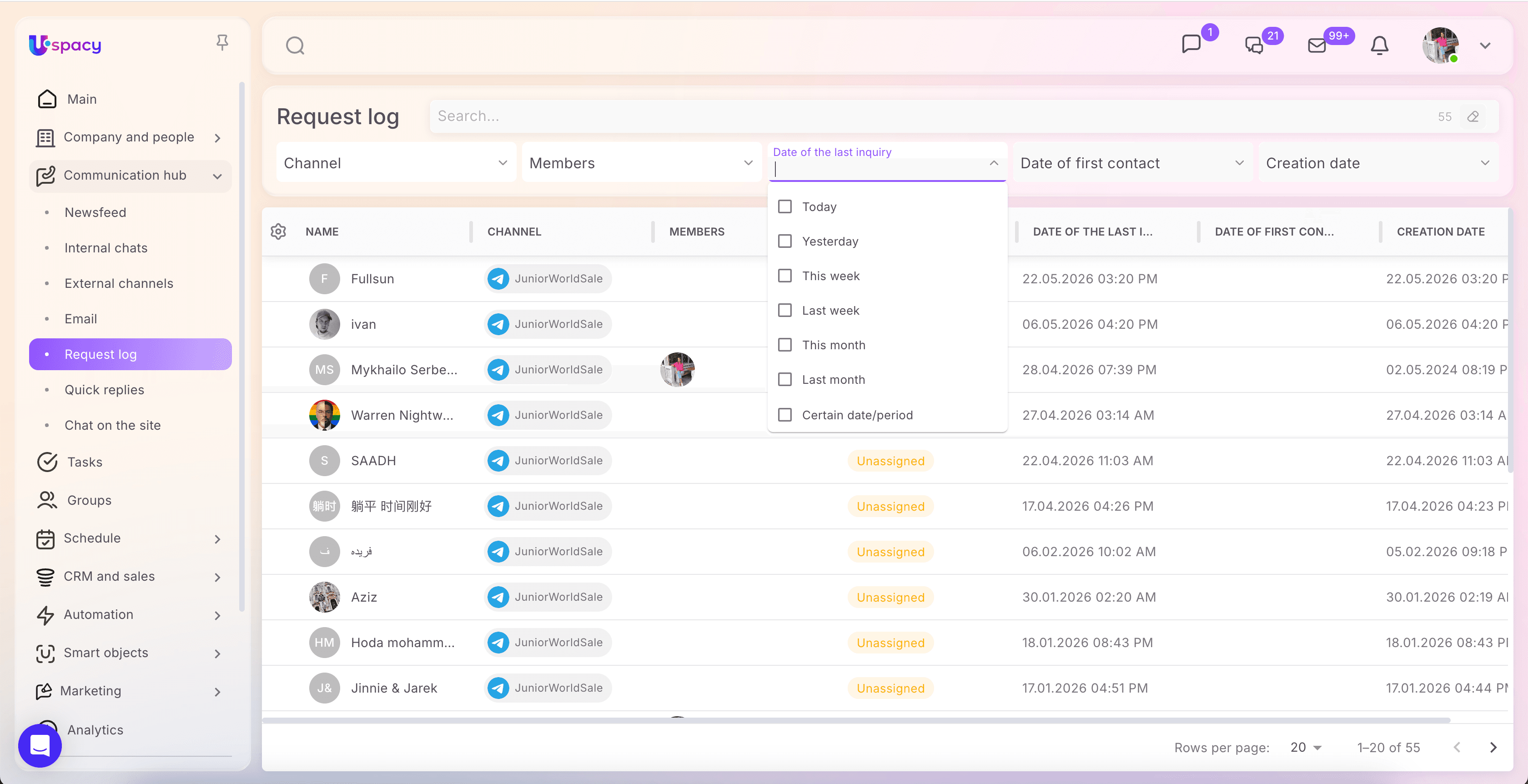This screenshot has height=784, width=1528.
Task: Click the Uspacy logo
Action: tap(65, 45)
